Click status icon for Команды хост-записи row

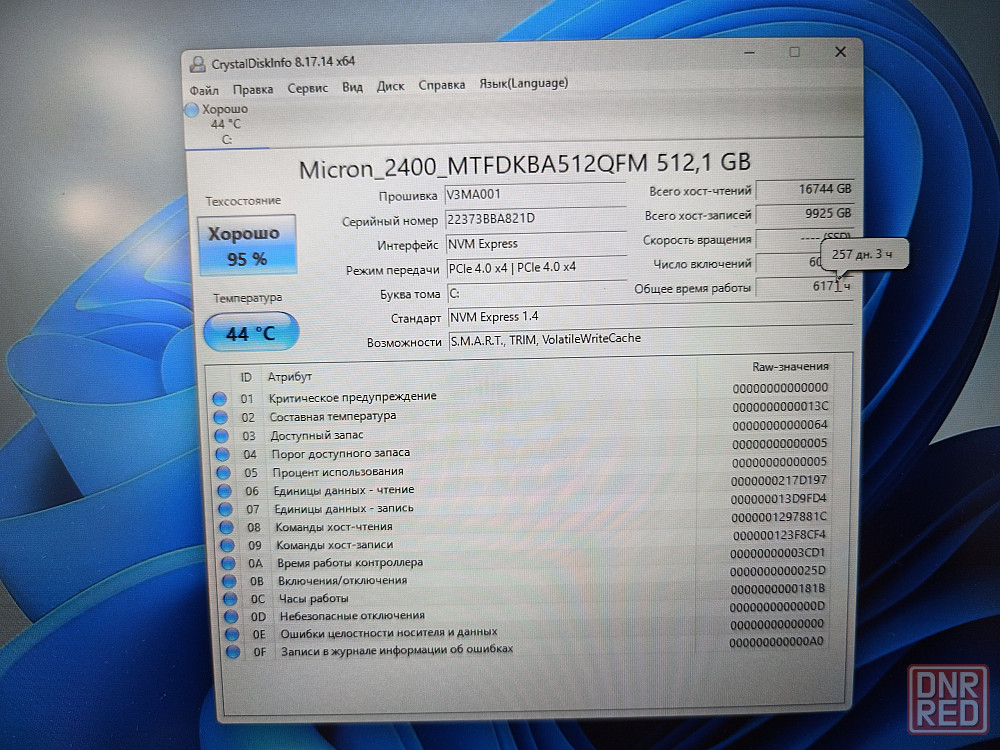point(228,545)
